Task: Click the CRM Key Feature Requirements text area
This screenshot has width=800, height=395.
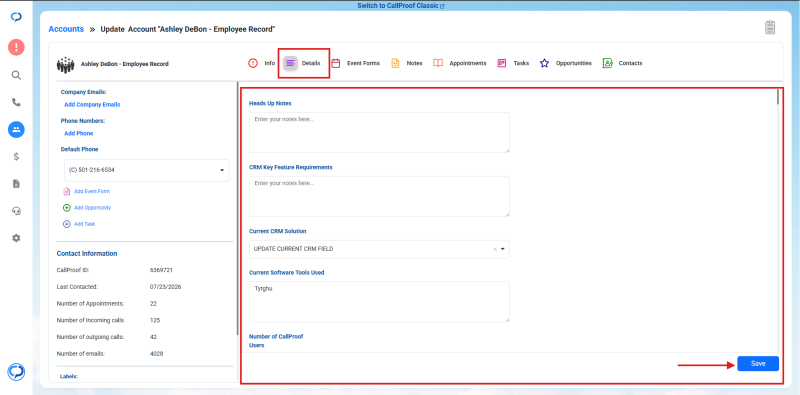Action: pyautogui.click(x=379, y=196)
